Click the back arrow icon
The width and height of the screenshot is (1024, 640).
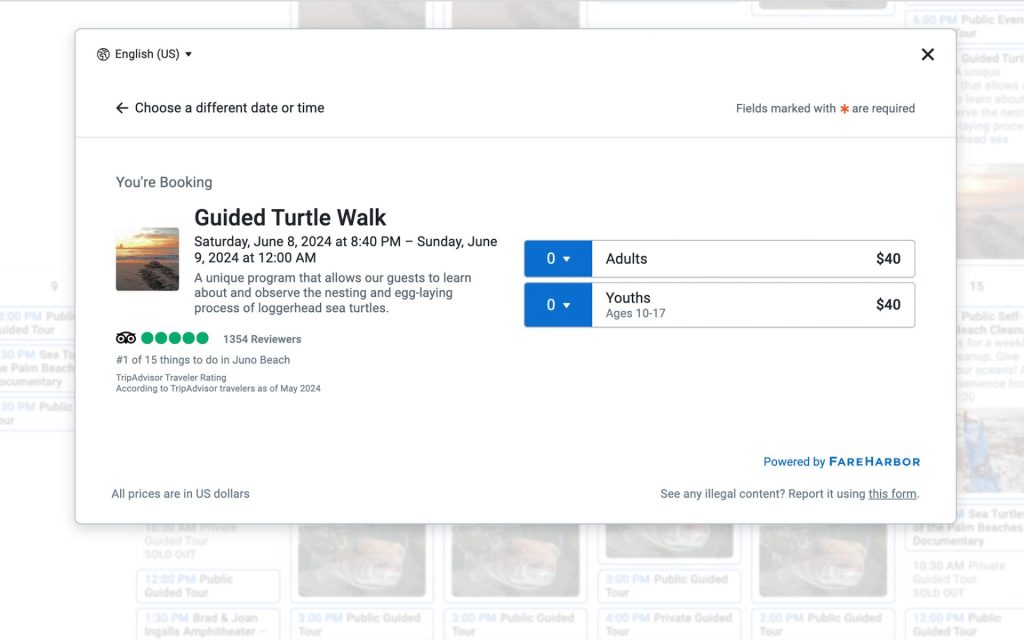coord(122,108)
